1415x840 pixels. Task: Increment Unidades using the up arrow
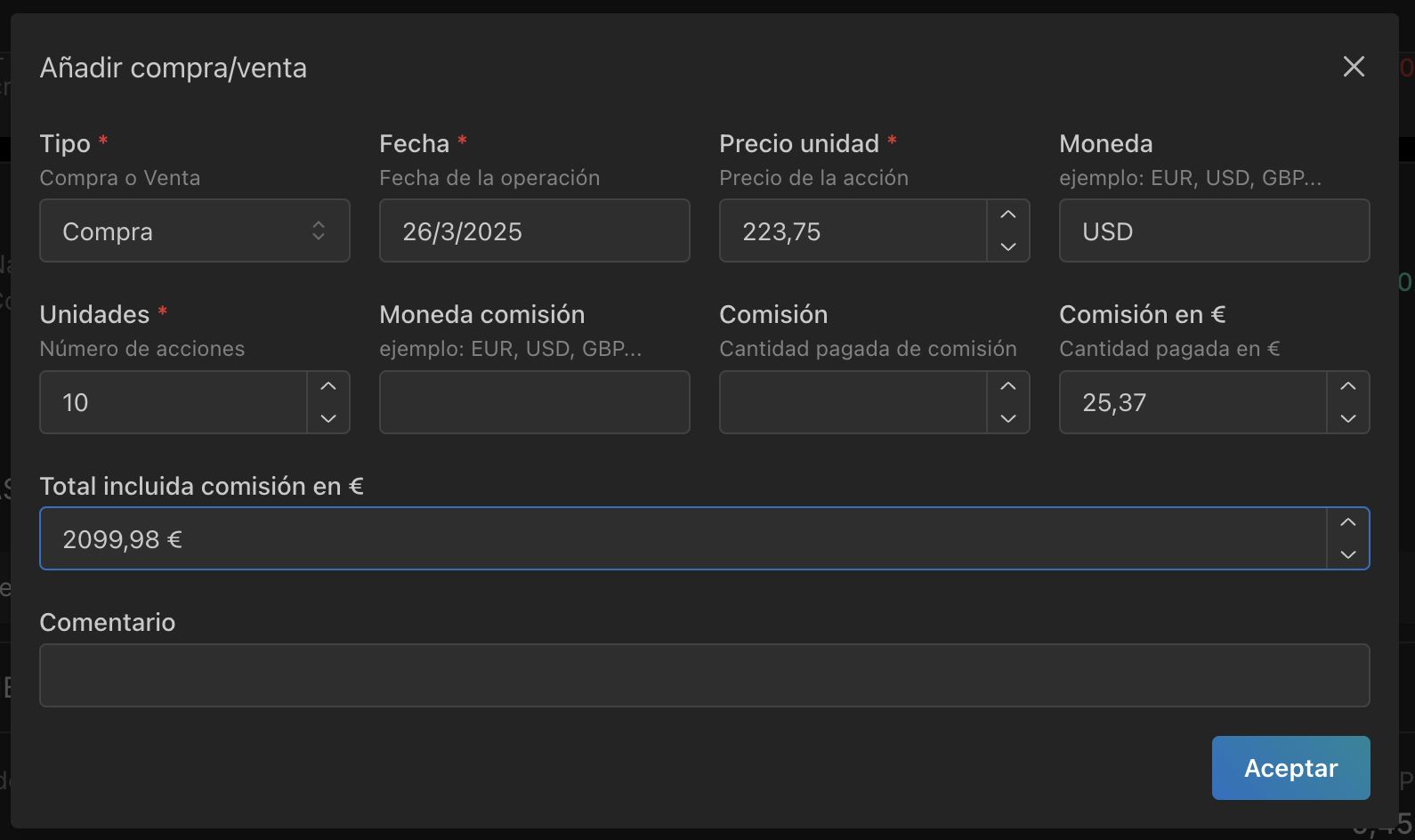click(x=328, y=386)
